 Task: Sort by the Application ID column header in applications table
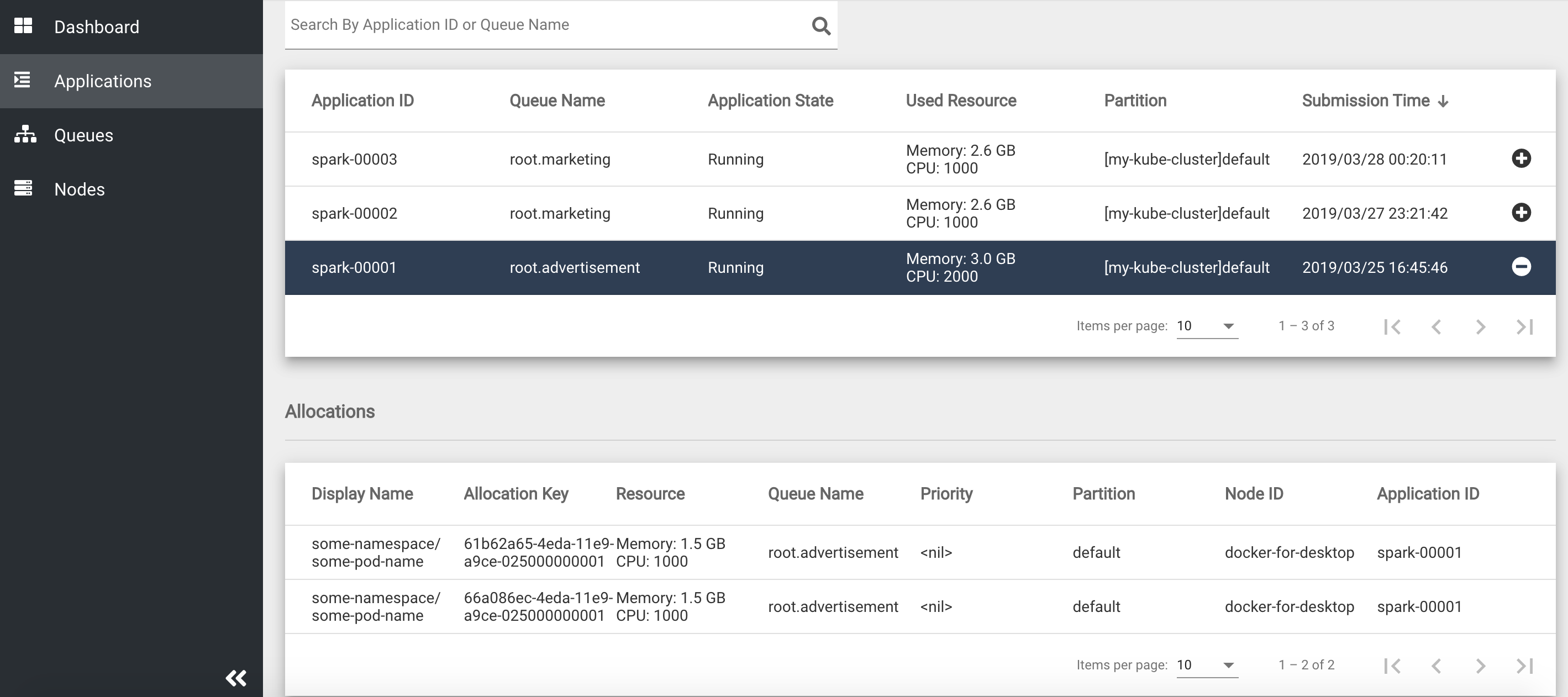coord(362,101)
